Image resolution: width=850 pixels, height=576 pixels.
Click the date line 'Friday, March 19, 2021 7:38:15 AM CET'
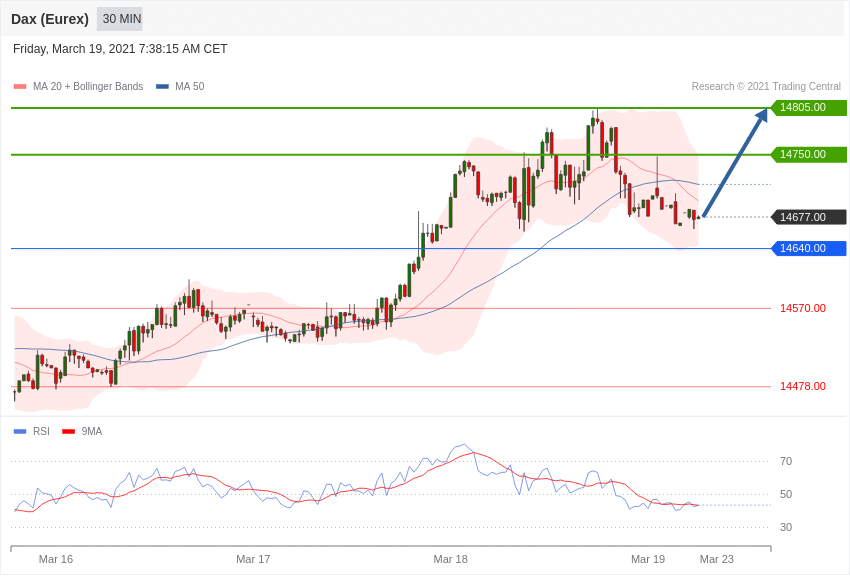120,49
